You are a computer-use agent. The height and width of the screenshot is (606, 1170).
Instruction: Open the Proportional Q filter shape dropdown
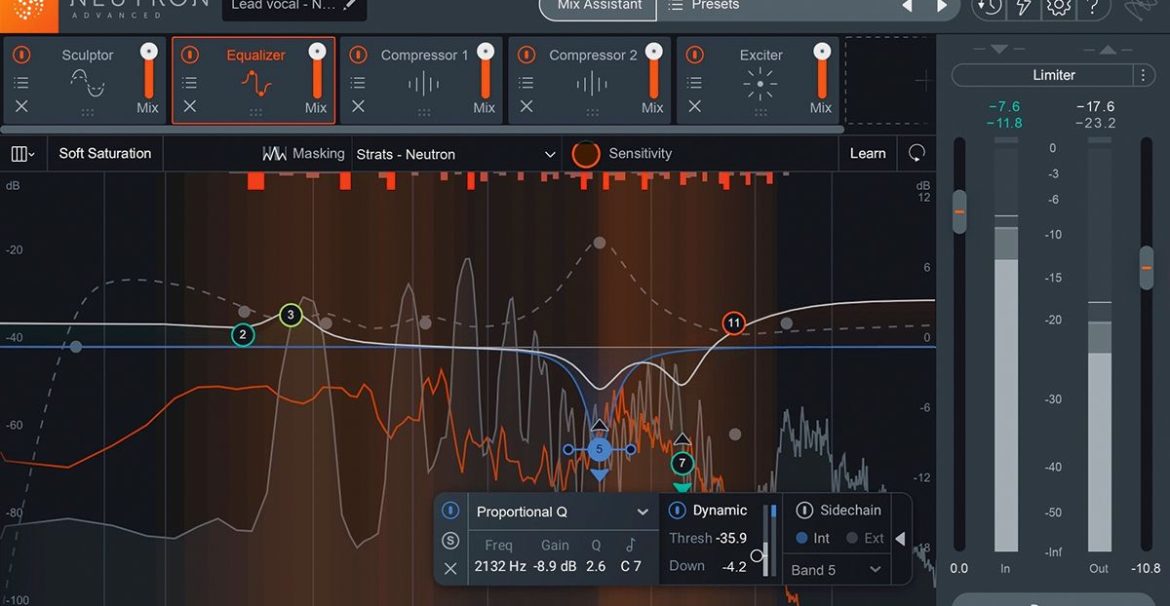563,512
